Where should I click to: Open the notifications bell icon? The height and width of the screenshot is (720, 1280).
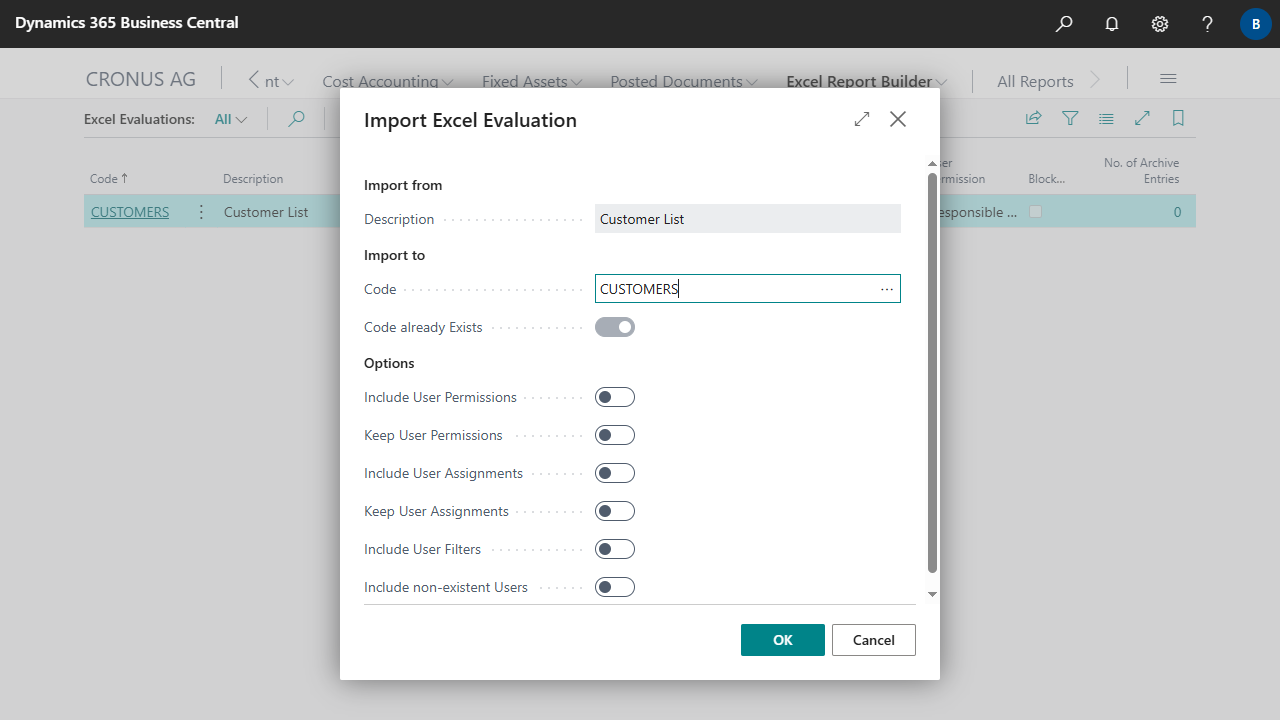(x=1111, y=23)
